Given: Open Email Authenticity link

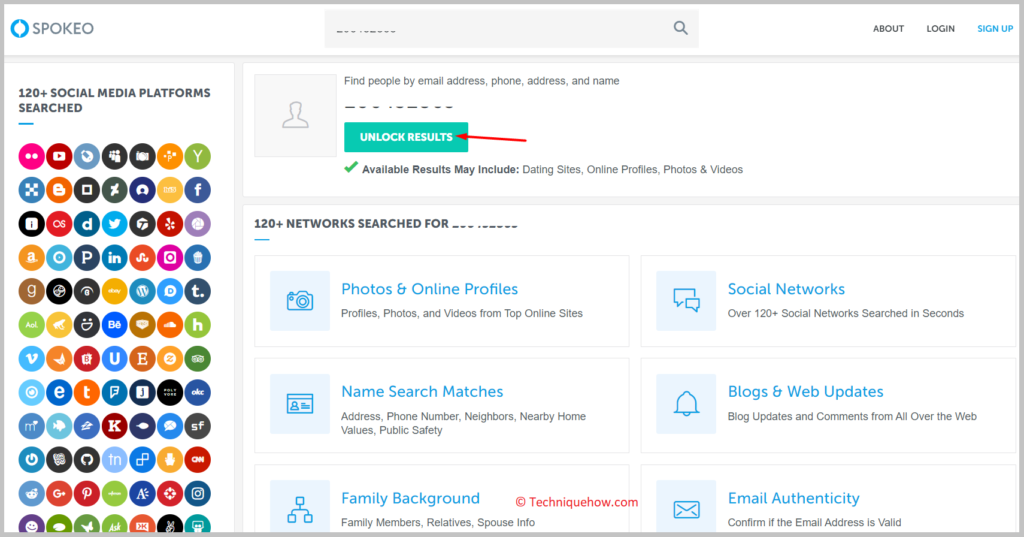Looking at the screenshot, I should coord(793,498).
